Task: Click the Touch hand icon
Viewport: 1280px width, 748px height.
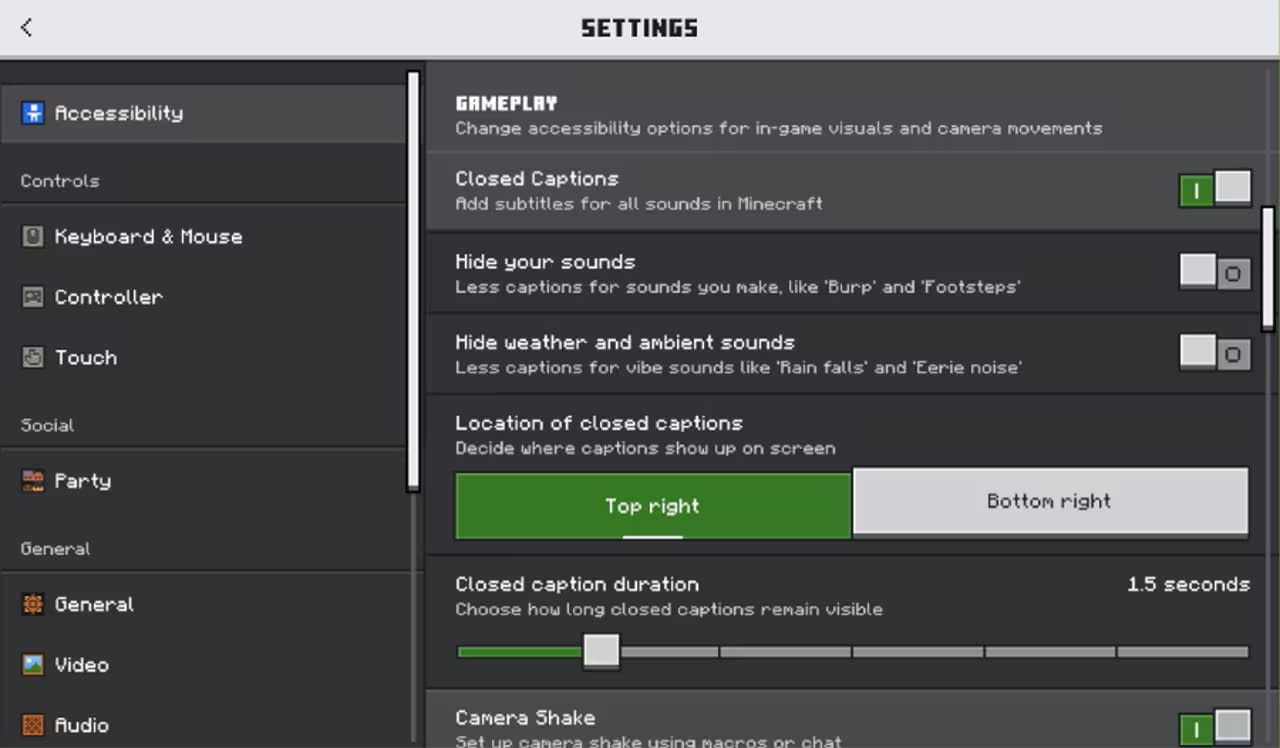Action: (x=33, y=358)
